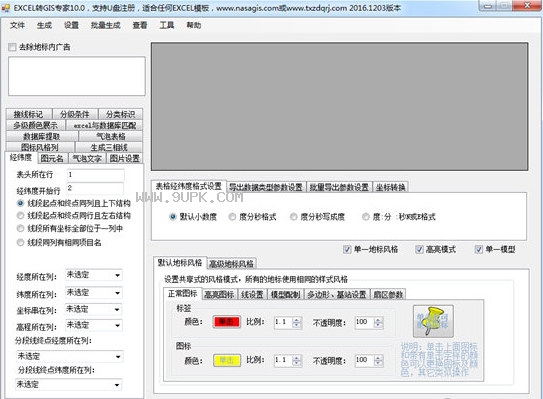Click the 标签 不透明度 spinner field
Screen dimensions: 543x399
(x=368, y=322)
